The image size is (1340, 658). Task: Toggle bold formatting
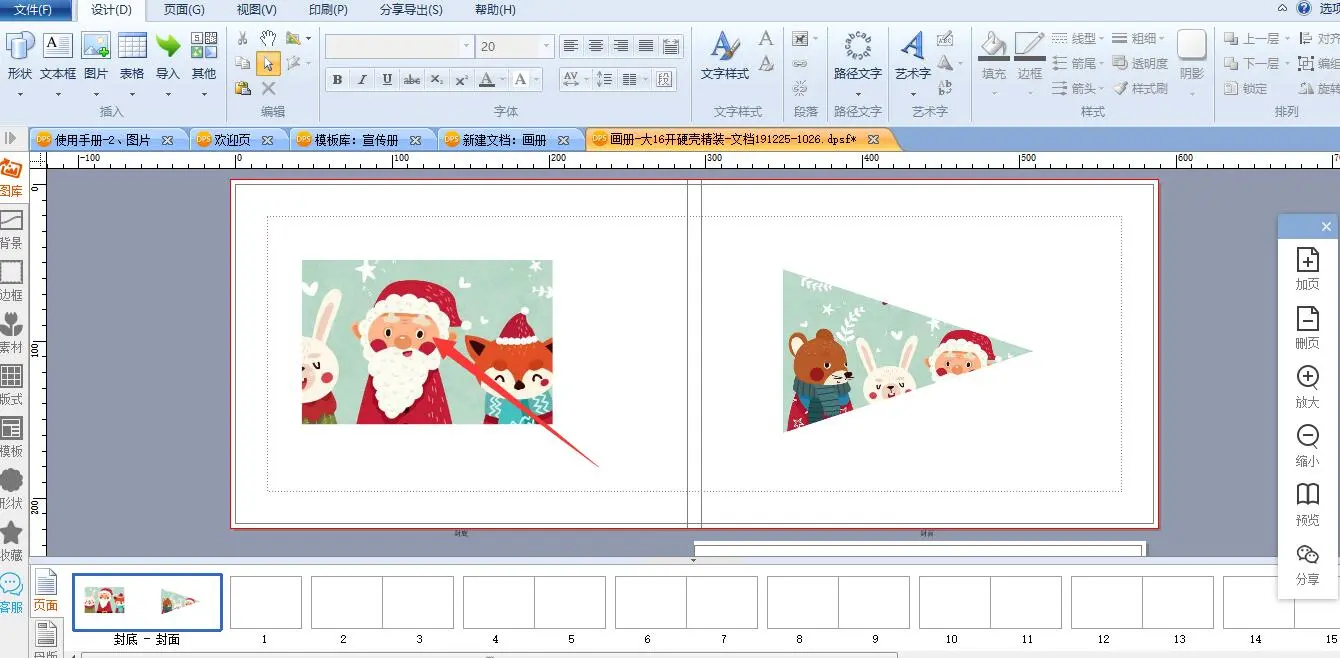pyautogui.click(x=337, y=80)
